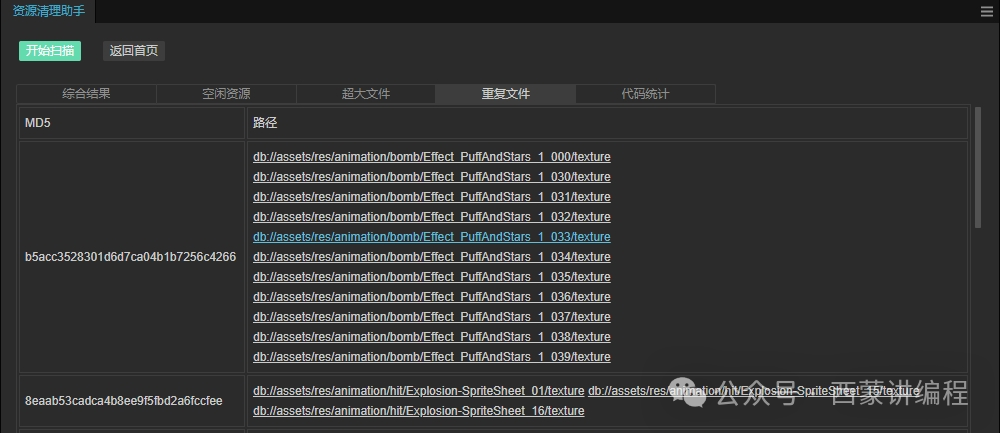Follow the Effect_PuffAndStars_1_031 texture link
Screen dimensions: 1000x433
pyautogui.click(x=432, y=197)
